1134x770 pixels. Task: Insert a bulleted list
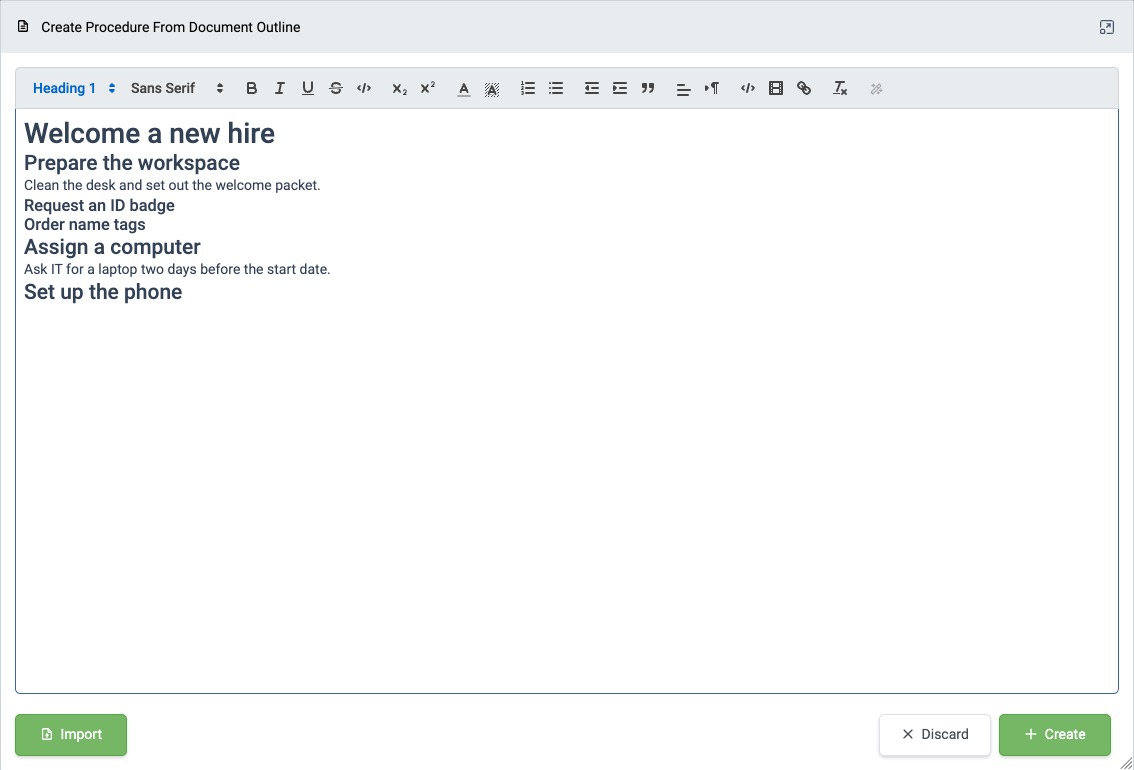556,88
